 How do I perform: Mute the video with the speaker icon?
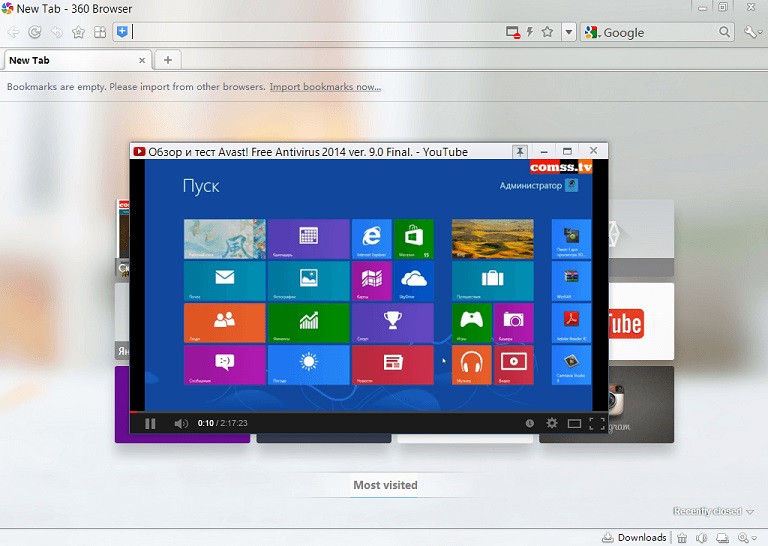click(181, 423)
